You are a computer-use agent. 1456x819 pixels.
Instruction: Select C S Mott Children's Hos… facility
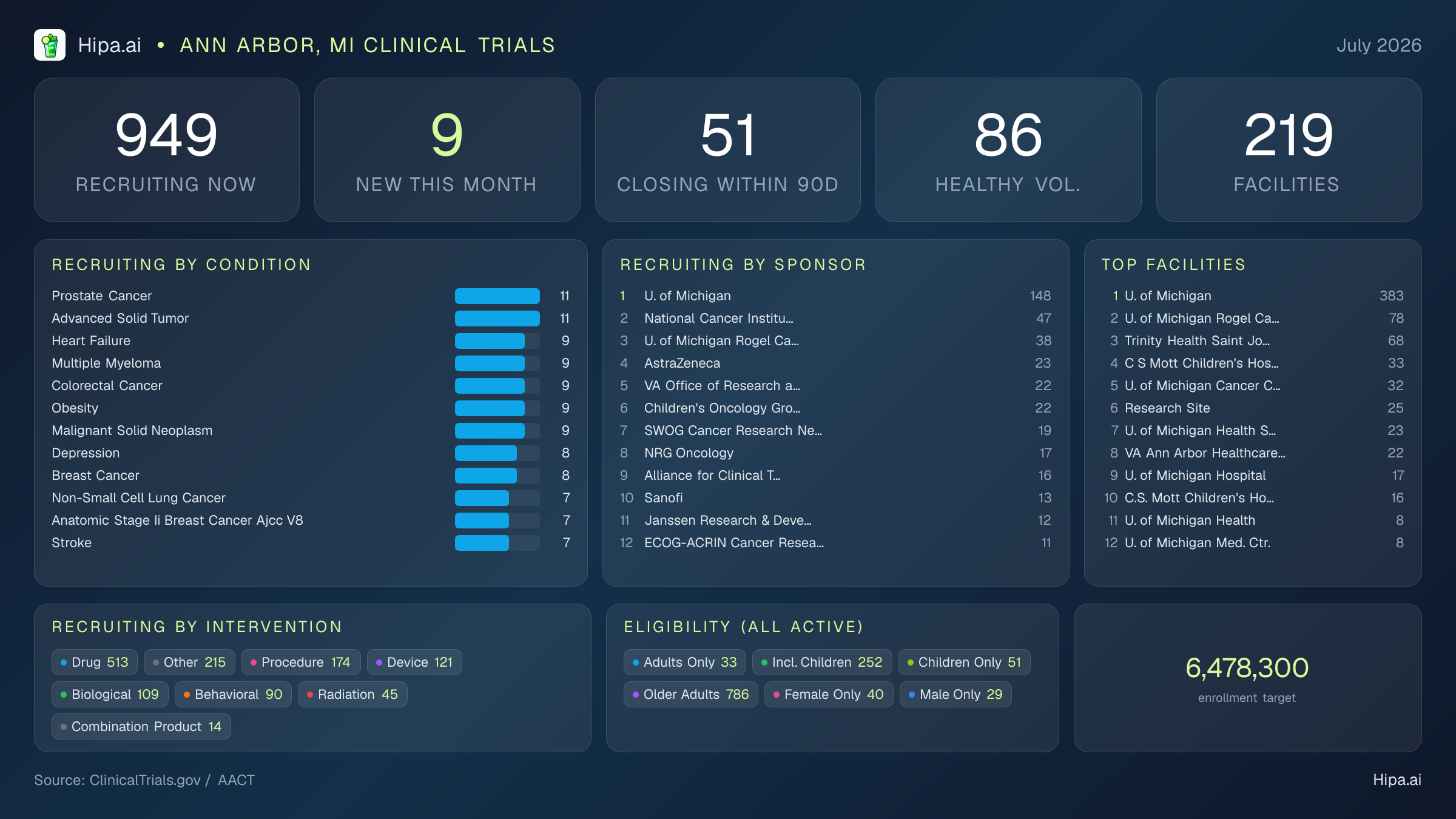[x=1253, y=363]
